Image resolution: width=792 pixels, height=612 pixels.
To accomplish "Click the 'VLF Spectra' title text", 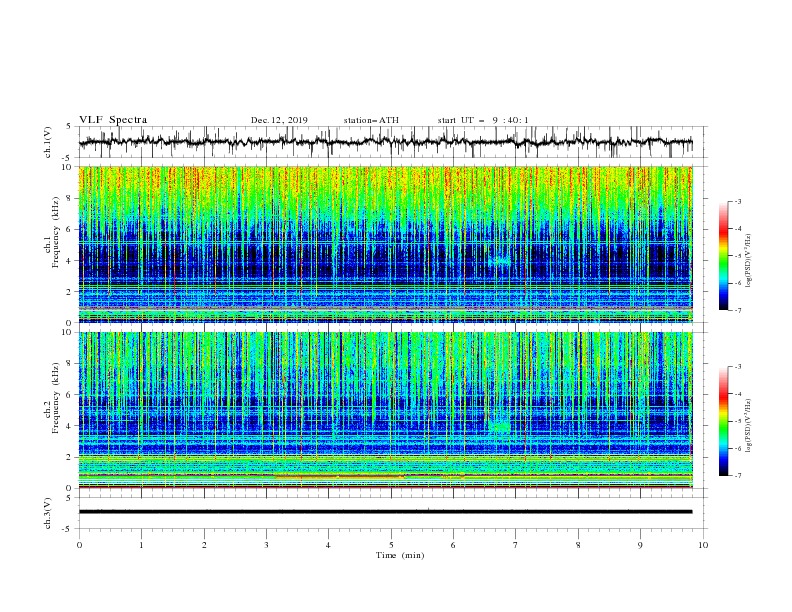I will coord(113,120).
